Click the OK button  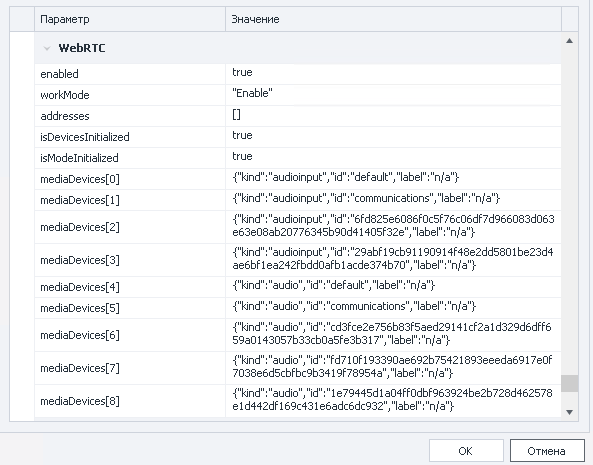[x=466, y=451]
